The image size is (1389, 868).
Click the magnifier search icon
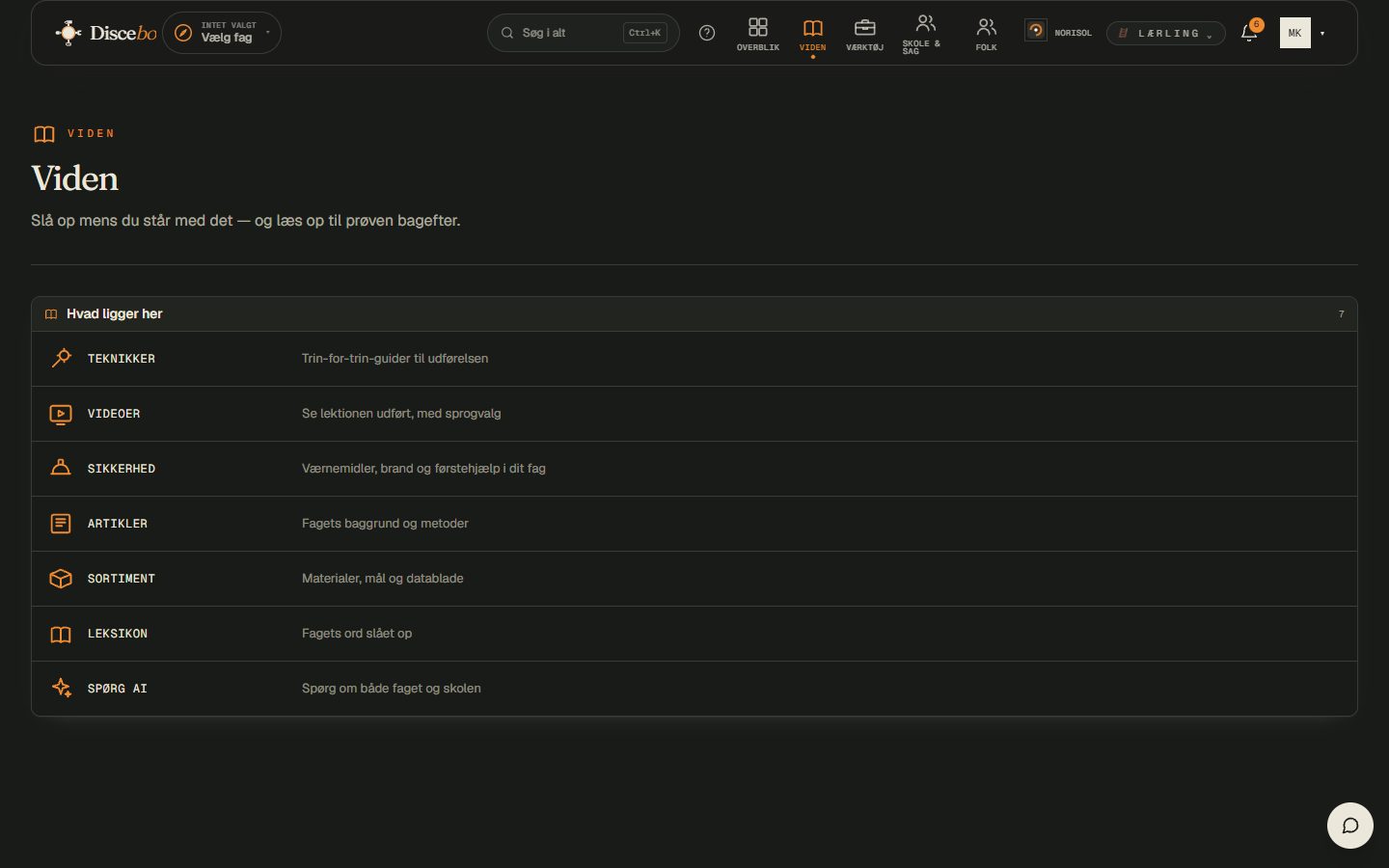pos(507,33)
